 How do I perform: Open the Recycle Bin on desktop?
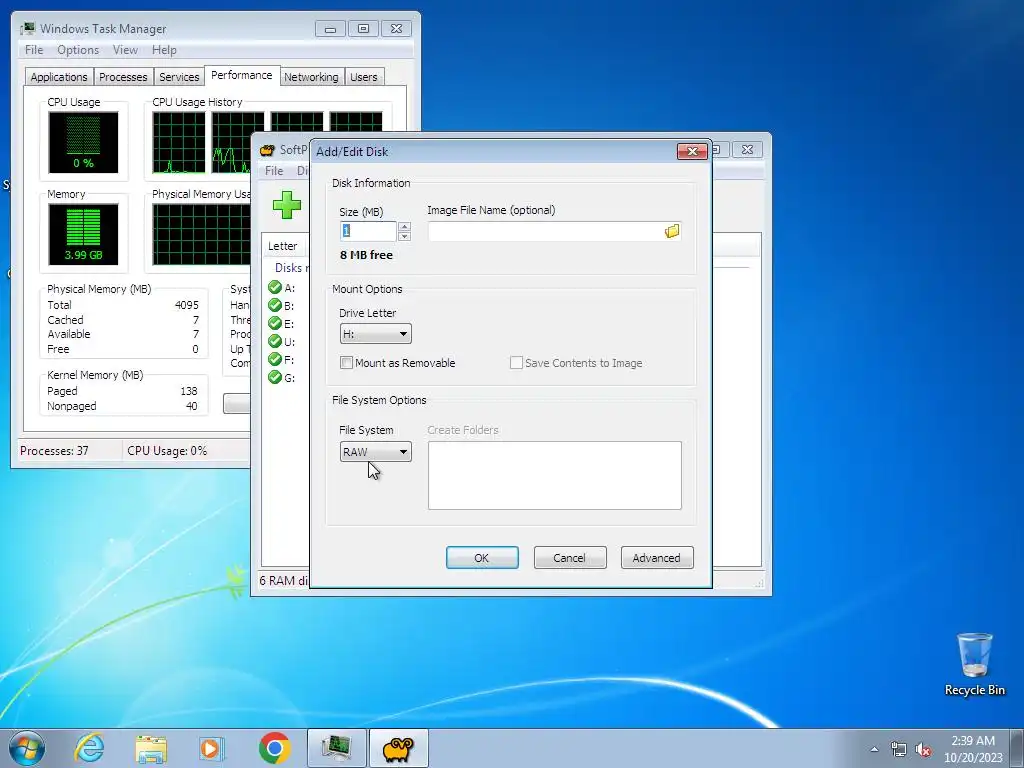pyautogui.click(x=974, y=664)
